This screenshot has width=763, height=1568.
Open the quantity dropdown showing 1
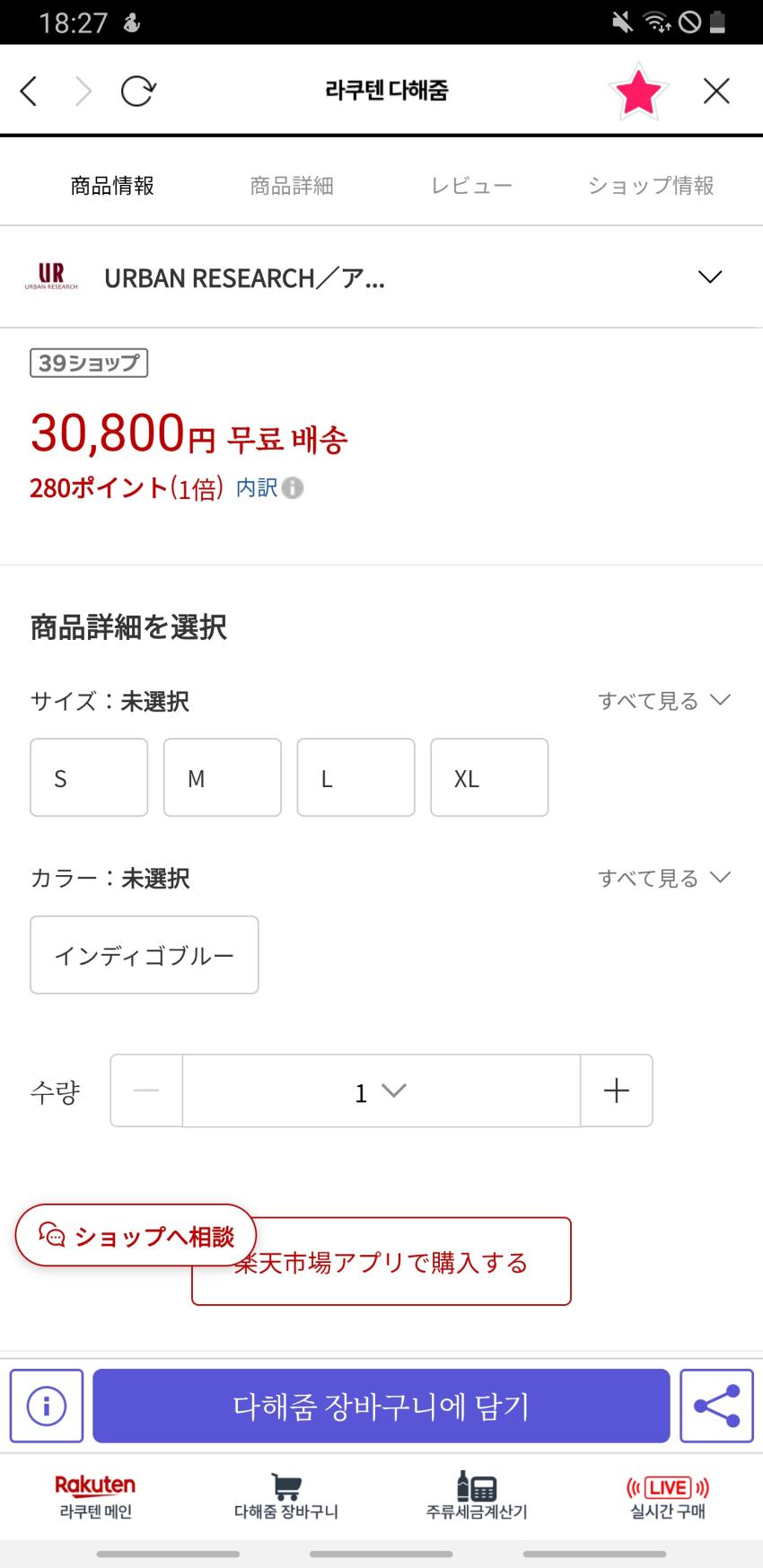point(381,1091)
